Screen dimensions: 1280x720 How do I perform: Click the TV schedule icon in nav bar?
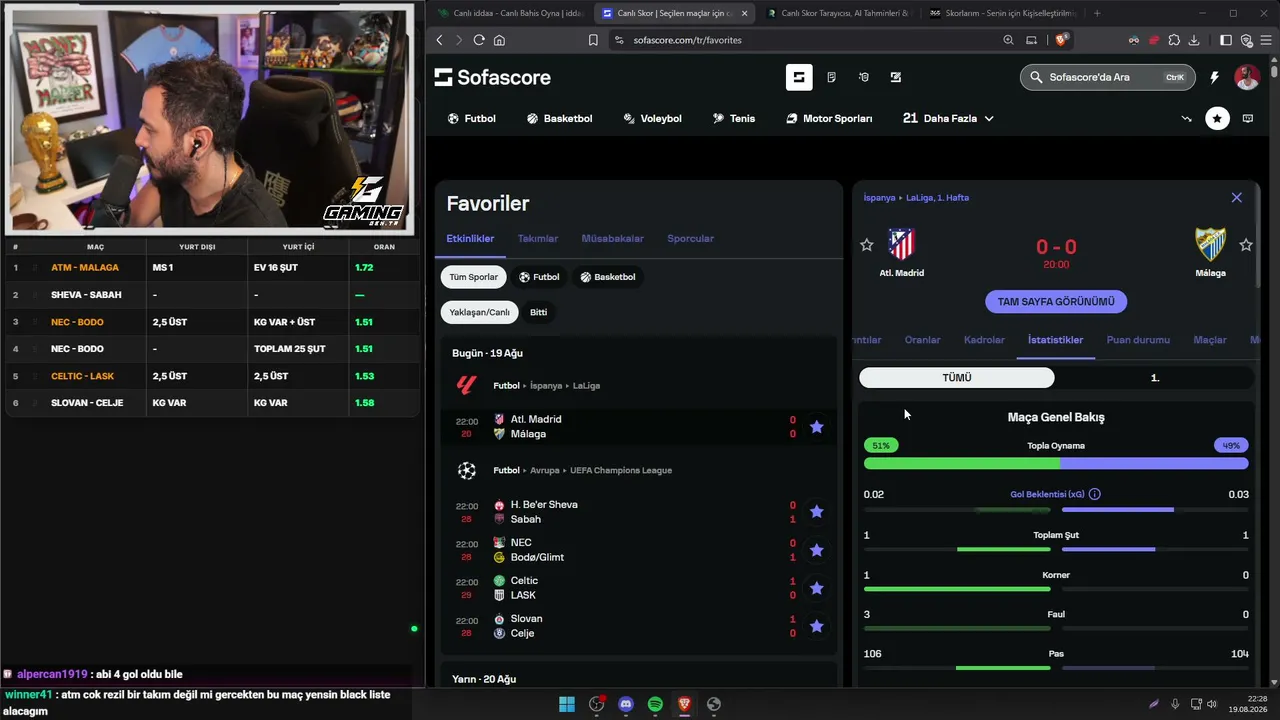click(x=1248, y=118)
